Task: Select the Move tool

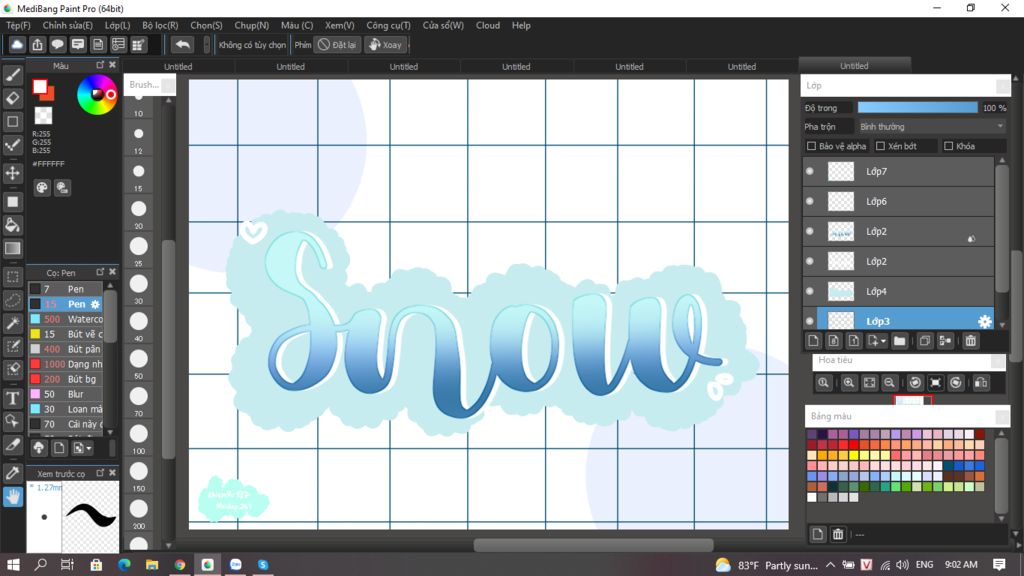Action: (12, 173)
